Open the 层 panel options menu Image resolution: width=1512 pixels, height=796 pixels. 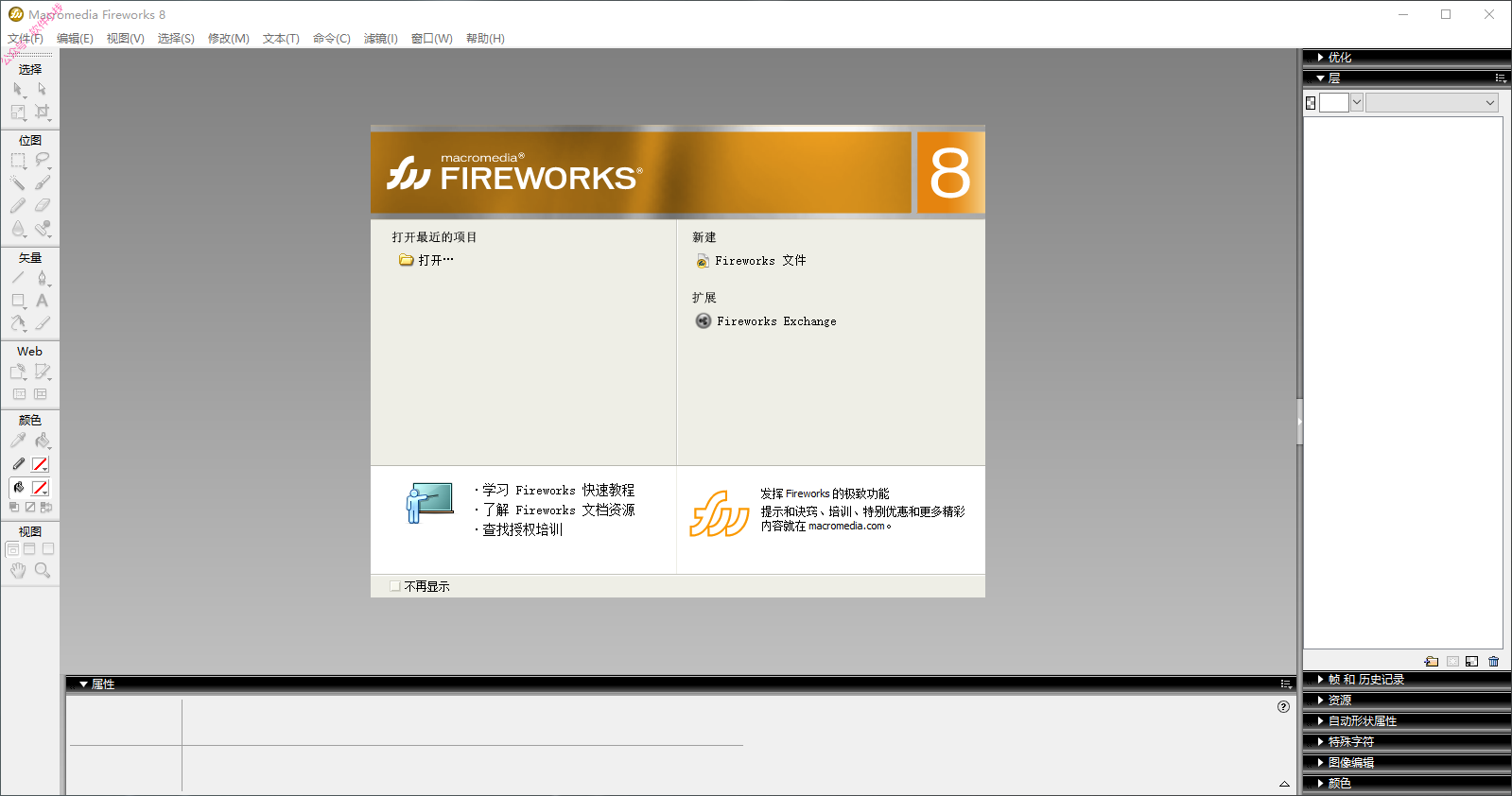(1500, 78)
